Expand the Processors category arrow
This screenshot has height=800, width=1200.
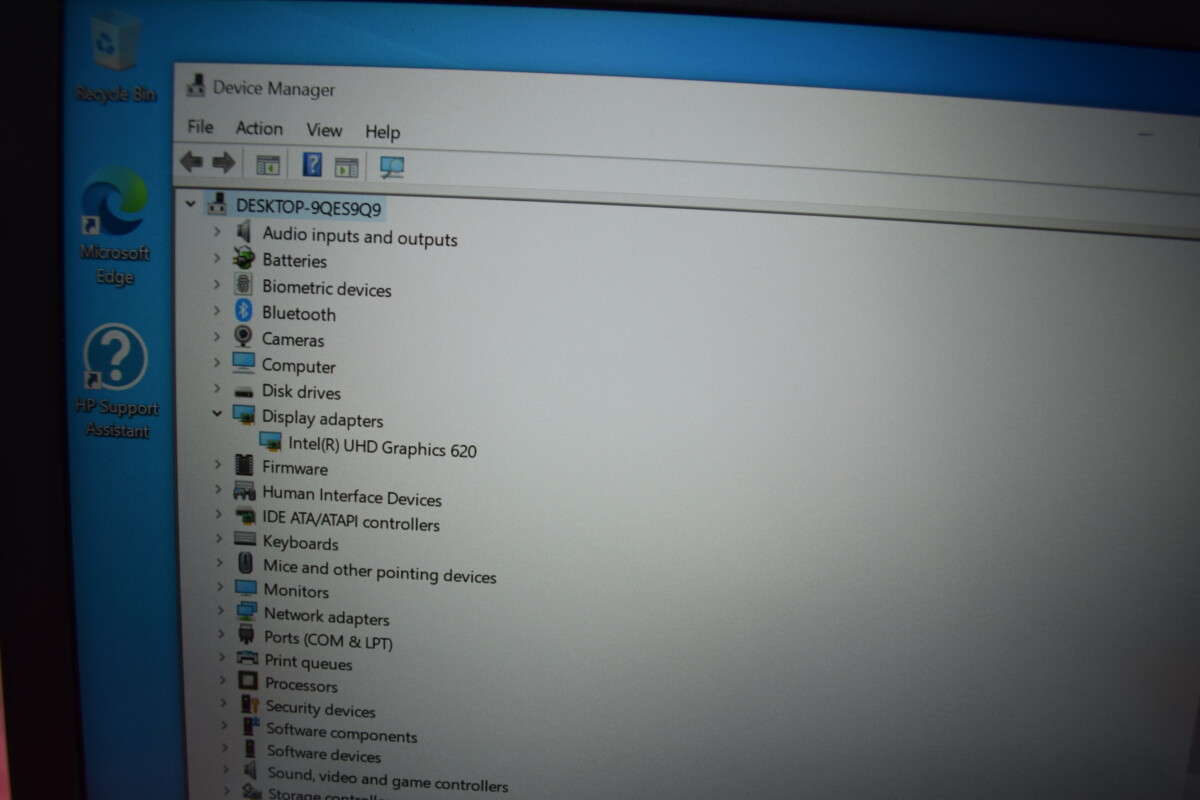221,681
